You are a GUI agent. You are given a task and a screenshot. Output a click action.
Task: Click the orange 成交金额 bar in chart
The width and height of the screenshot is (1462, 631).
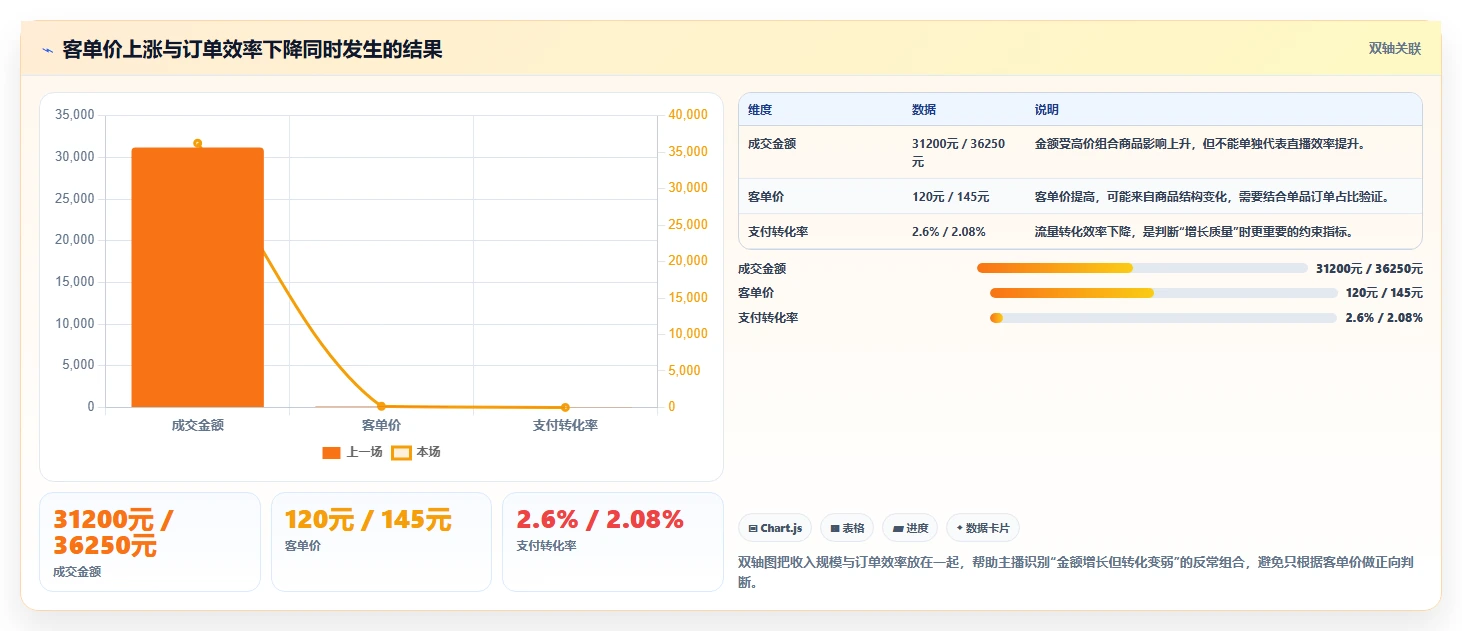click(x=198, y=277)
